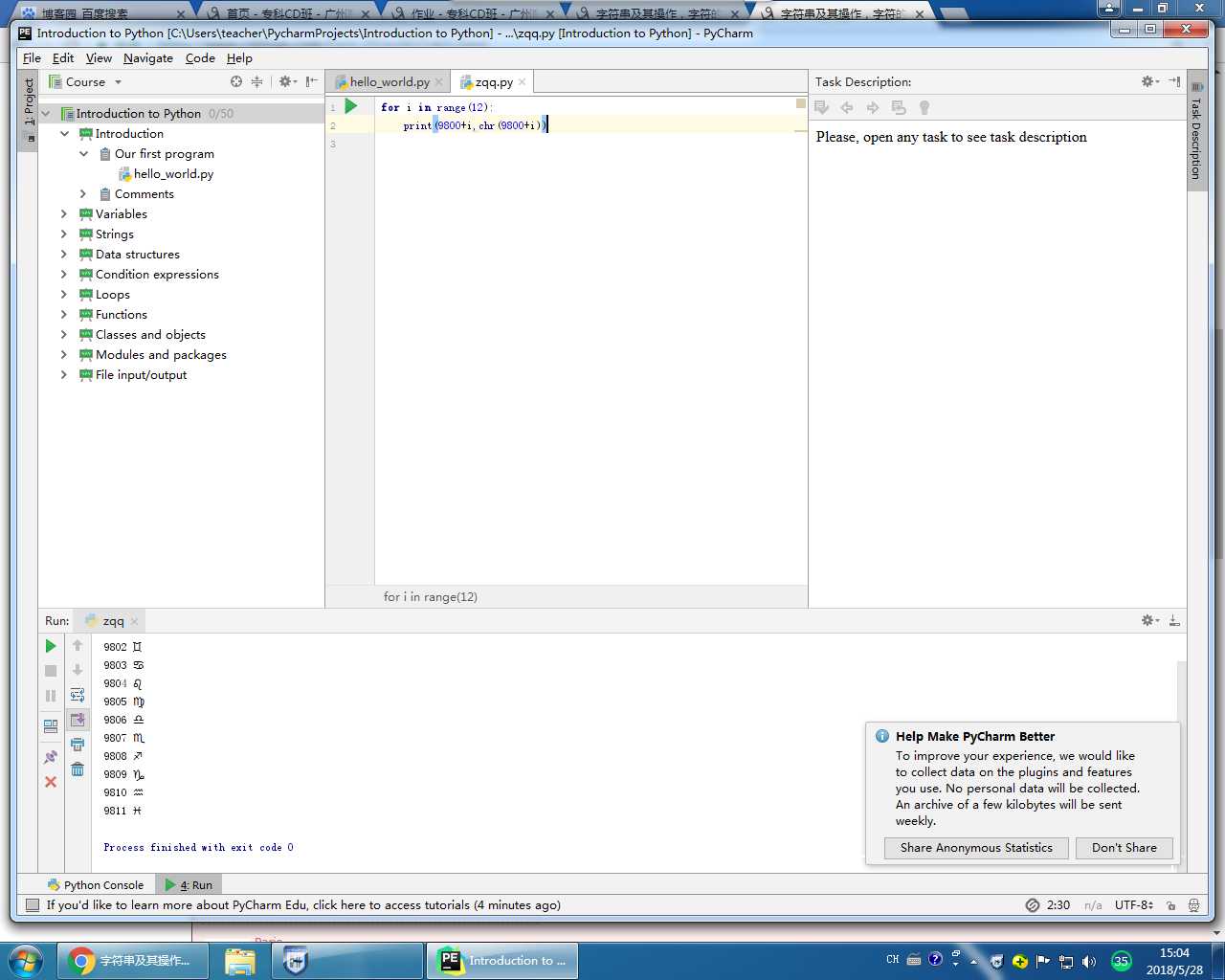1225x980 pixels.
Task: Expand the Variables lesson
Action: click(x=64, y=213)
